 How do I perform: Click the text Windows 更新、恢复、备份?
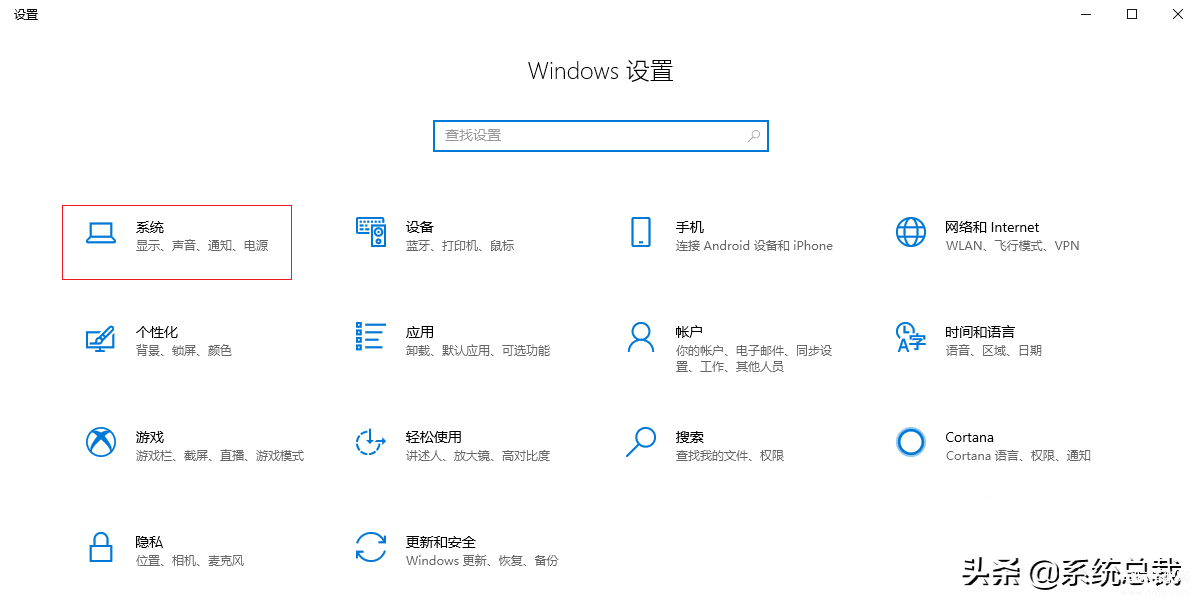tap(482, 561)
